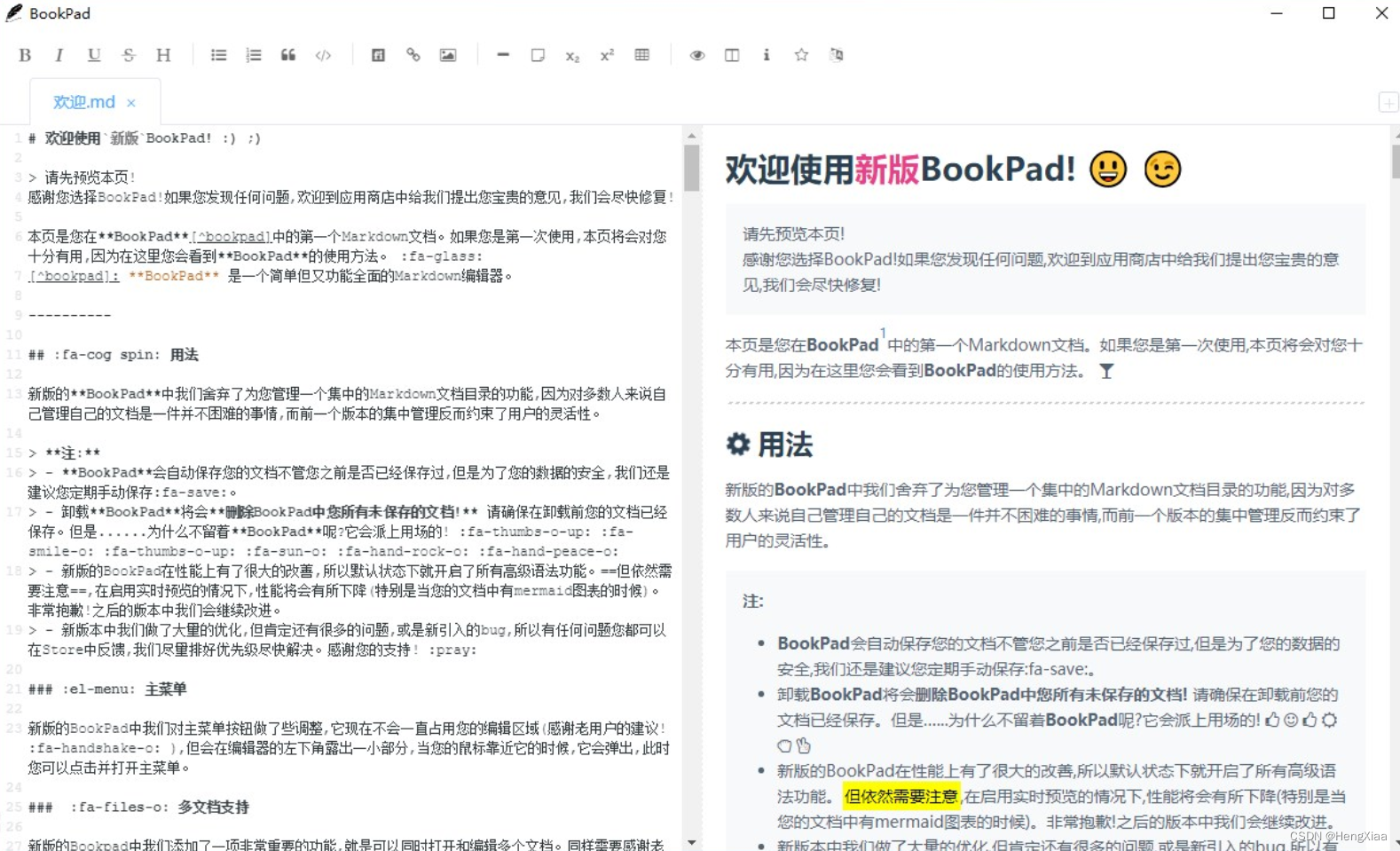Screen dimensions: 1400x851
Task: Insert a table
Action: click(x=642, y=55)
